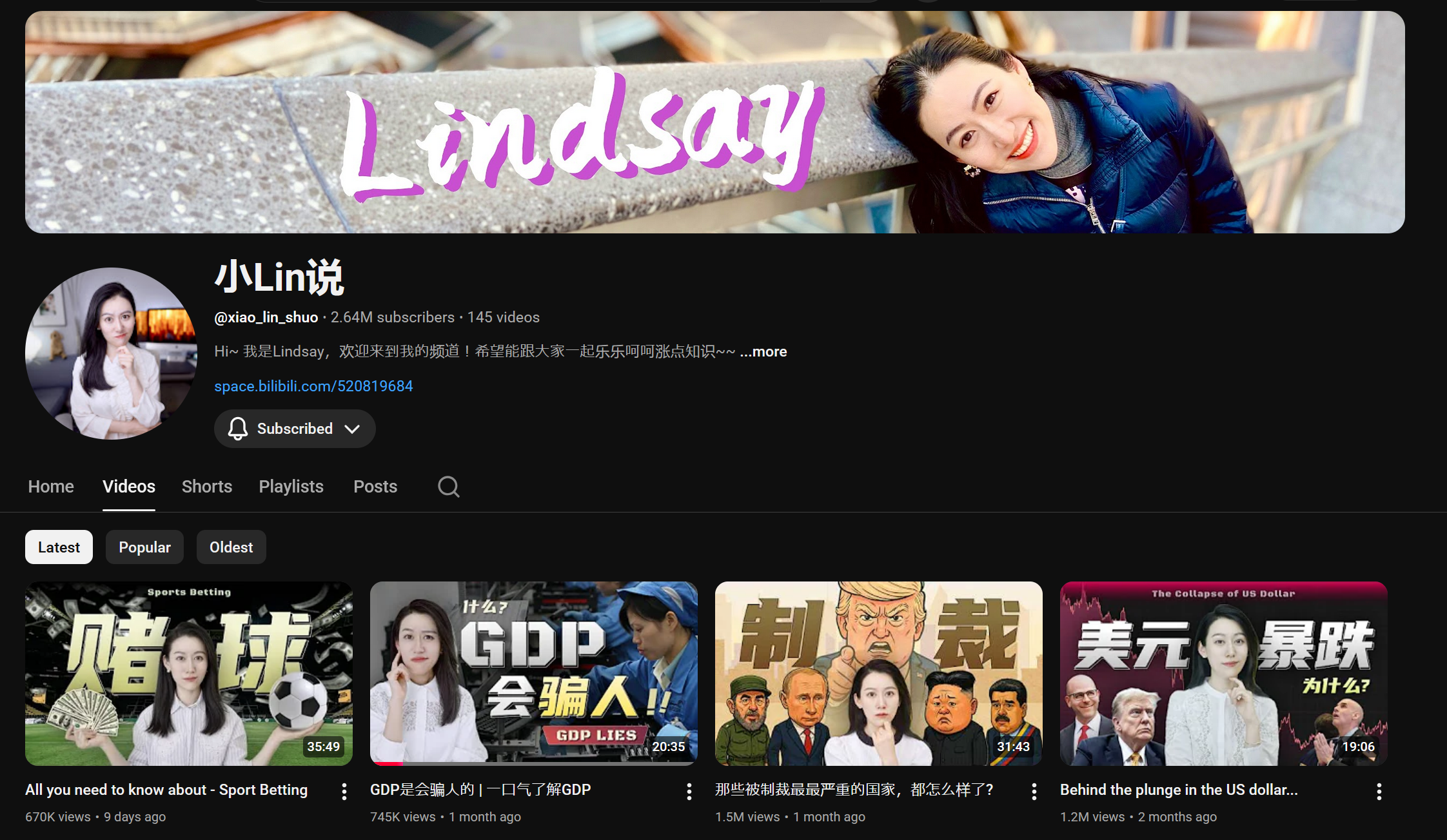This screenshot has height=840, width=1447.
Task: Open the US dollar plunge video title
Action: (x=1178, y=790)
